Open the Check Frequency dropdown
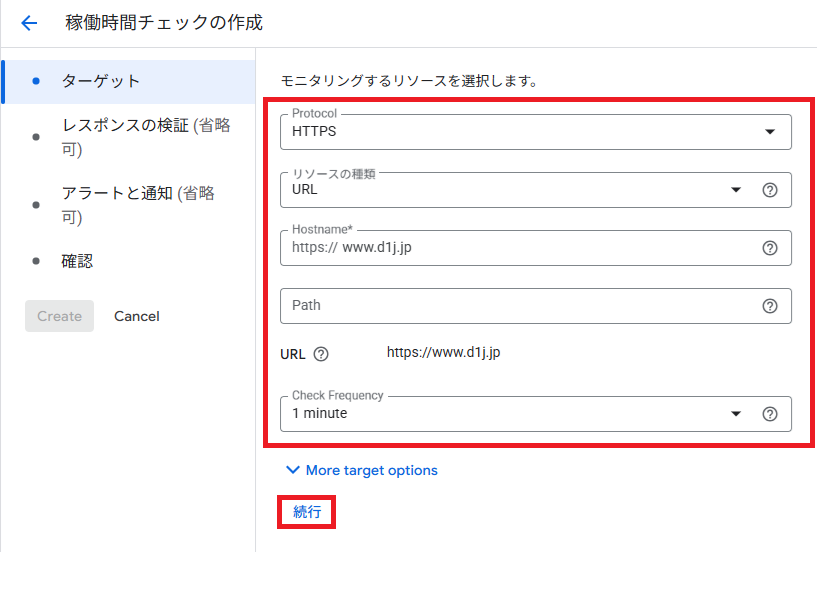Image resolution: width=818 pixels, height=595 pixels. click(x=515, y=414)
